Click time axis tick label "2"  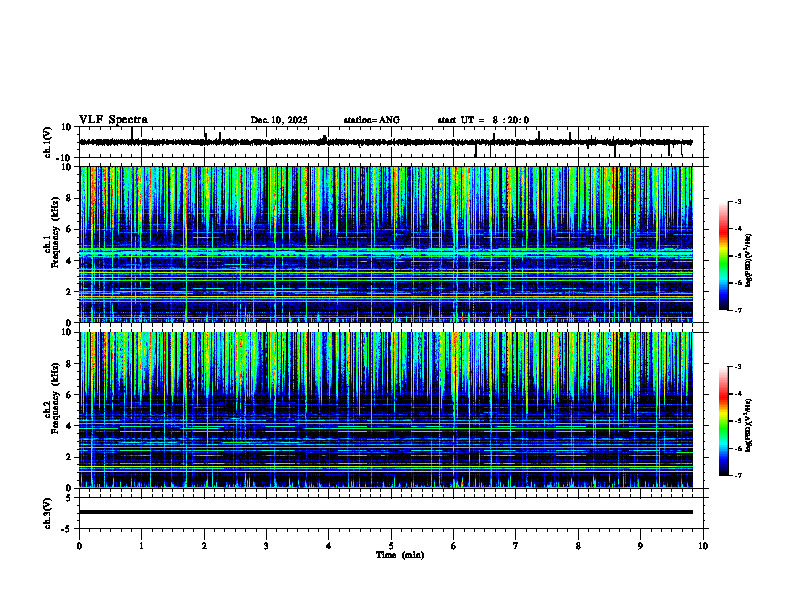tap(204, 546)
